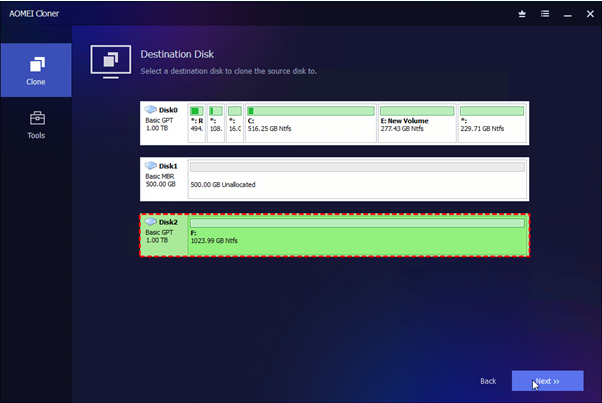Click the Destination Disk header icon
The height and width of the screenshot is (403, 602).
pyautogui.click(x=110, y=59)
